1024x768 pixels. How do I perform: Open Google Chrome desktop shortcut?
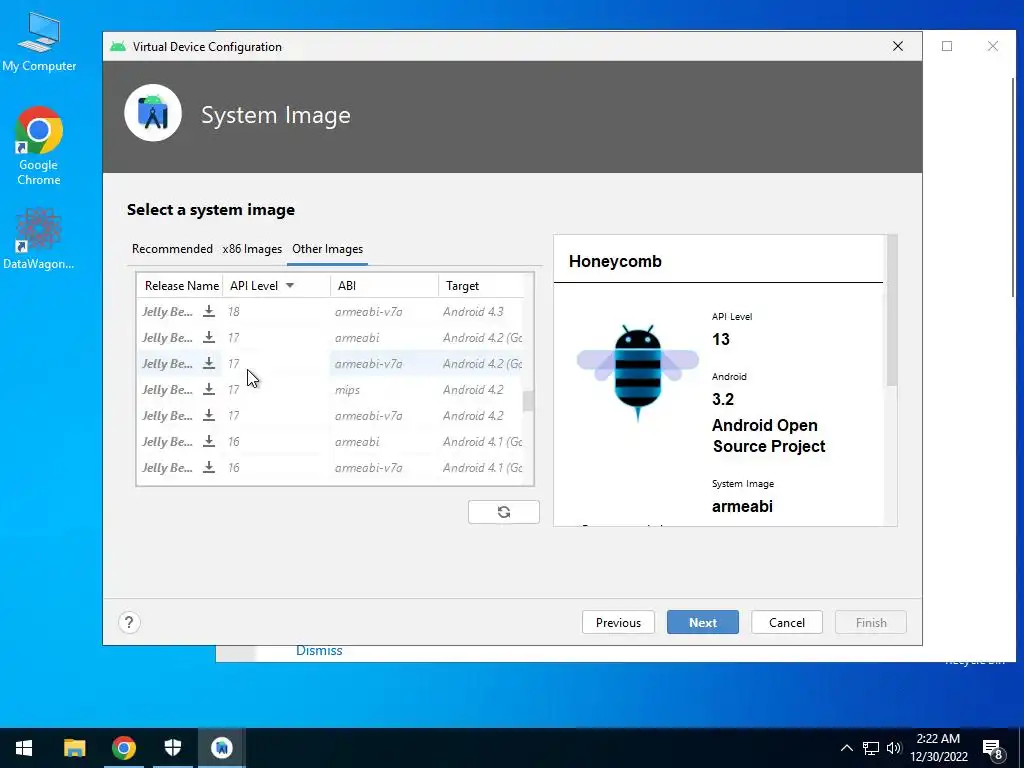point(39,146)
